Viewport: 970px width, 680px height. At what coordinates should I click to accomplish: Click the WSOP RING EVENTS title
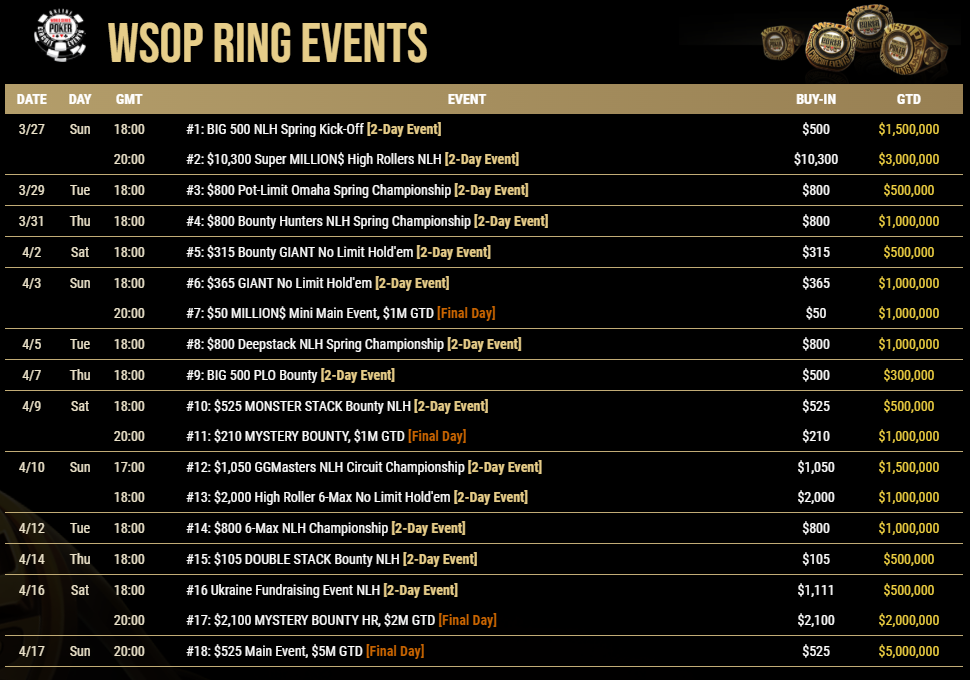(268, 43)
